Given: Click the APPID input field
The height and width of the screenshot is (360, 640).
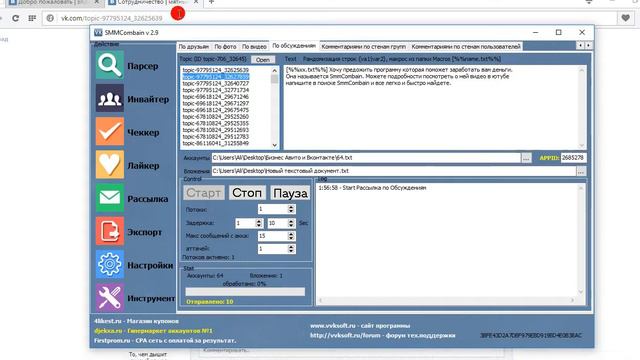Looking at the screenshot, I should (573, 158).
